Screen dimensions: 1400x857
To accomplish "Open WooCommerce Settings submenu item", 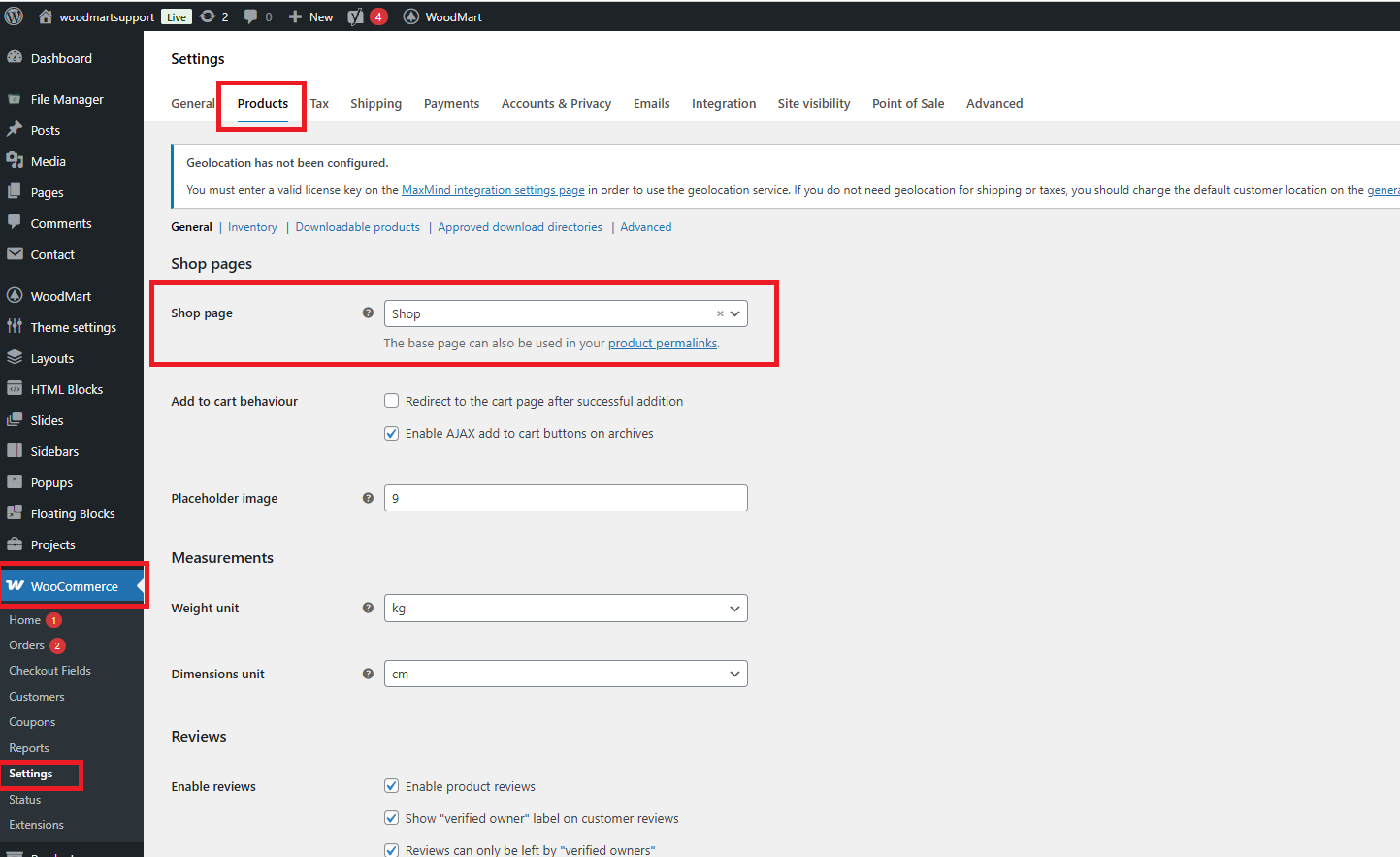I will (31, 774).
